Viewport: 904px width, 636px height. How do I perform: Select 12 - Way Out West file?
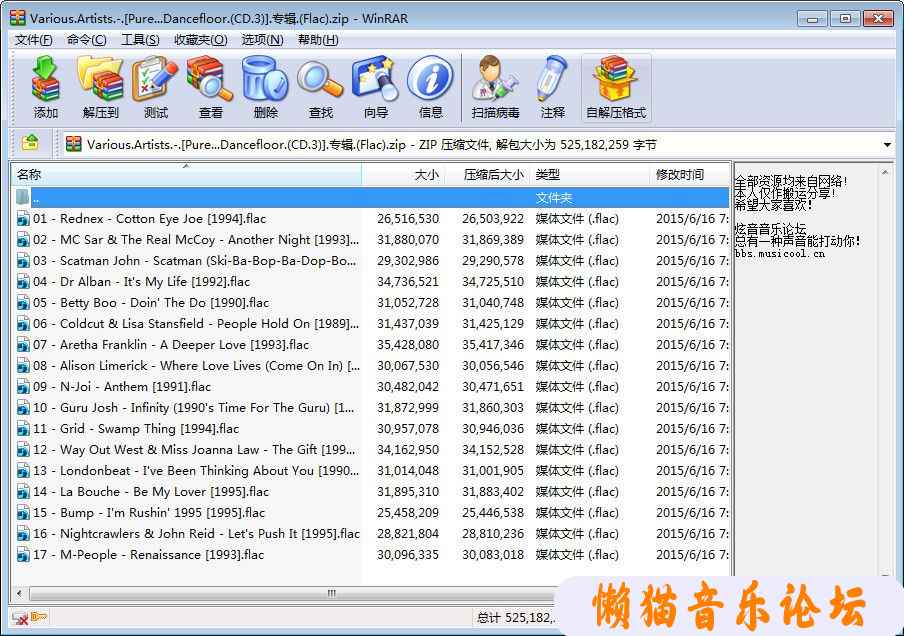tap(194, 450)
